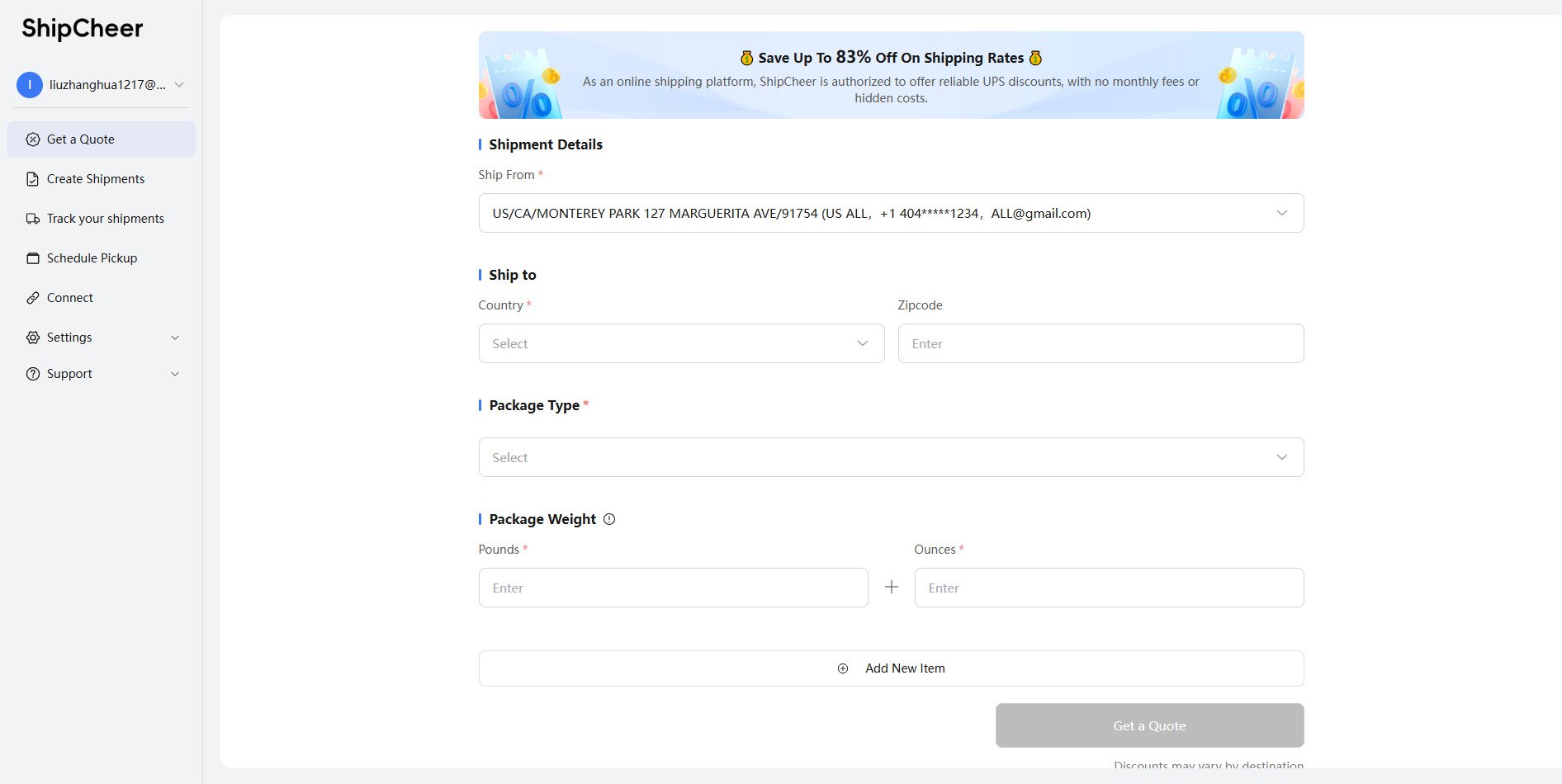Click the Create Shipments document icon
The image size is (1562, 784).
33,179
